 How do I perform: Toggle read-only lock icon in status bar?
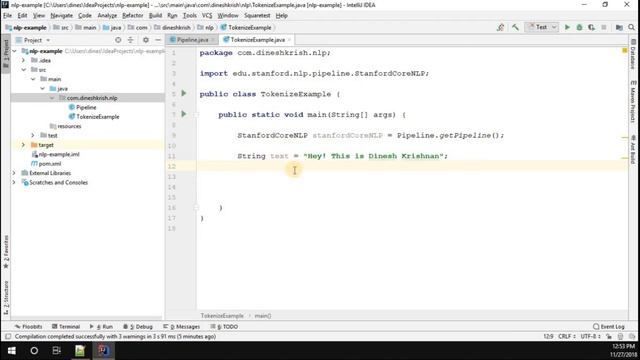[609, 337]
